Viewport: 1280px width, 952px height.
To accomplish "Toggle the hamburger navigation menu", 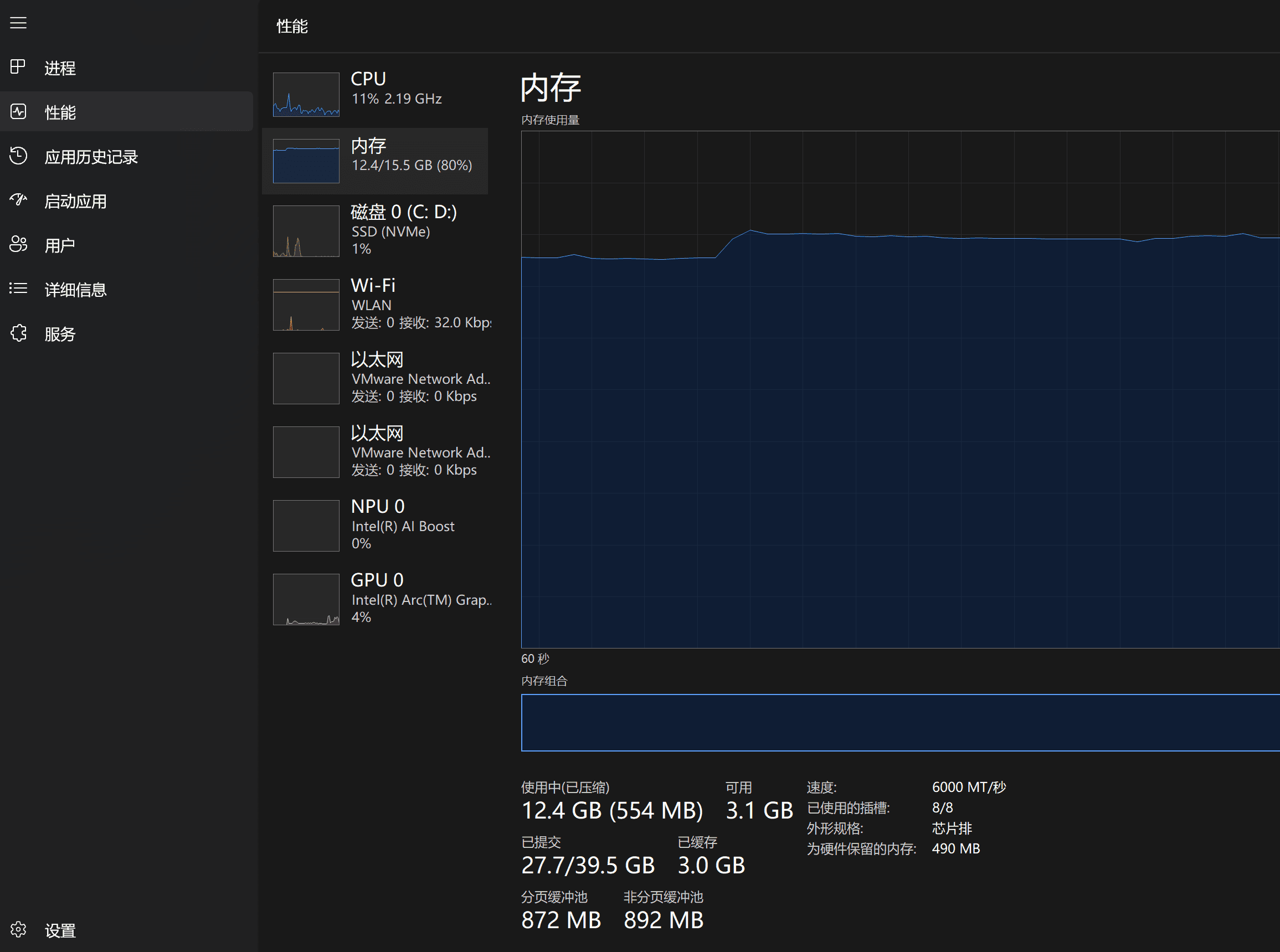I will pyautogui.click(x=18, y=23).
